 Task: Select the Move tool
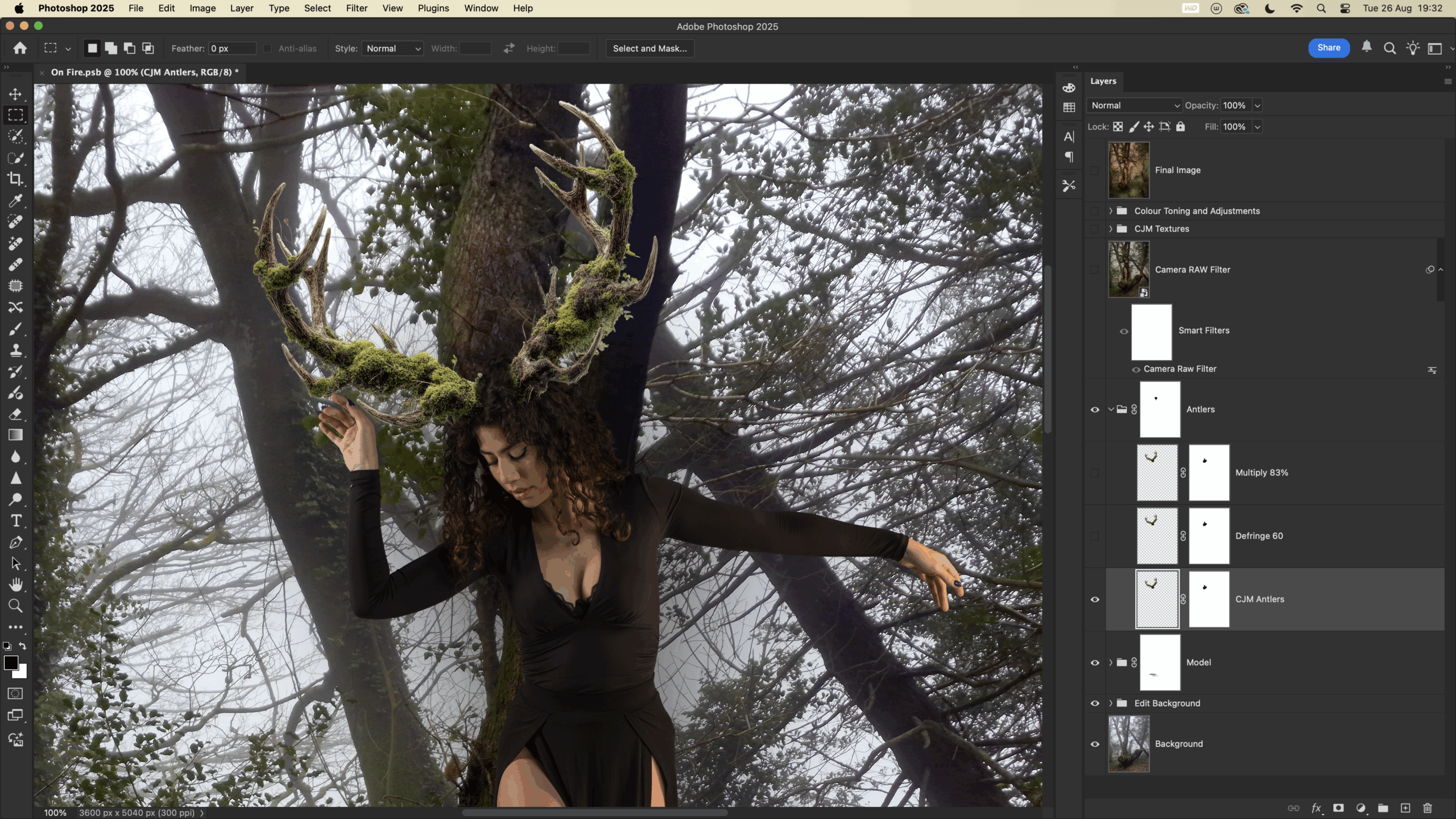pos(15,94)
